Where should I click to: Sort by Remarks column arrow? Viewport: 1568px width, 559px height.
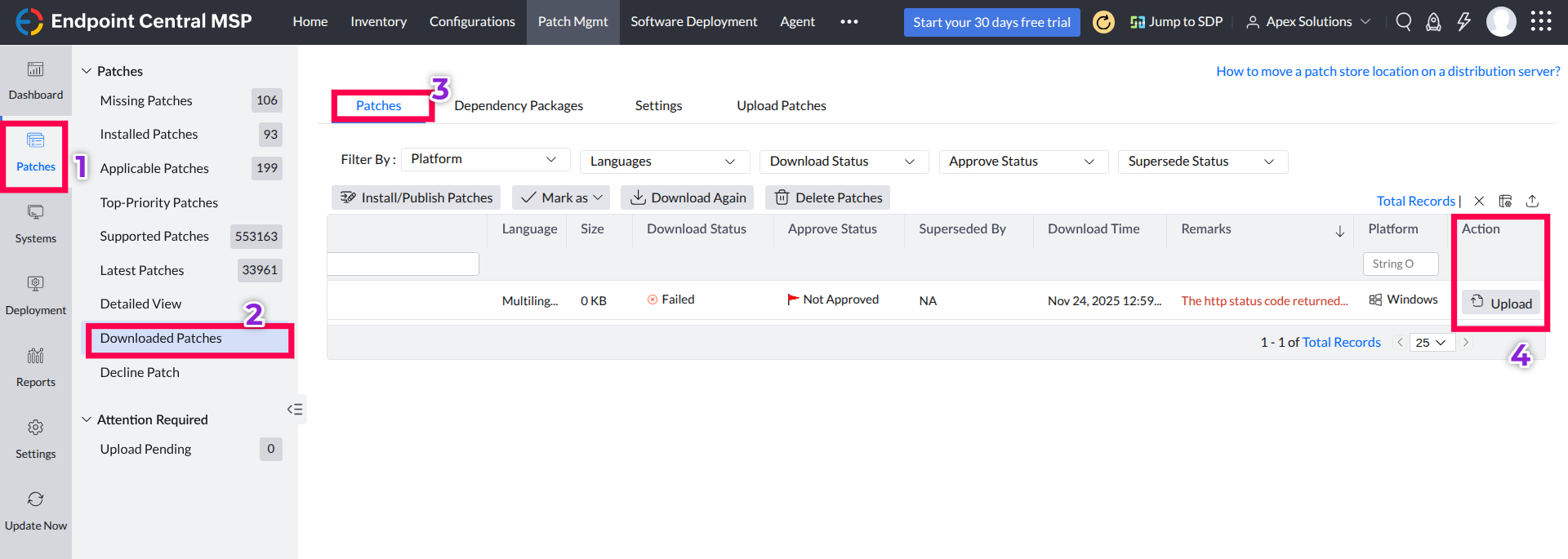tap(1340, 231)
